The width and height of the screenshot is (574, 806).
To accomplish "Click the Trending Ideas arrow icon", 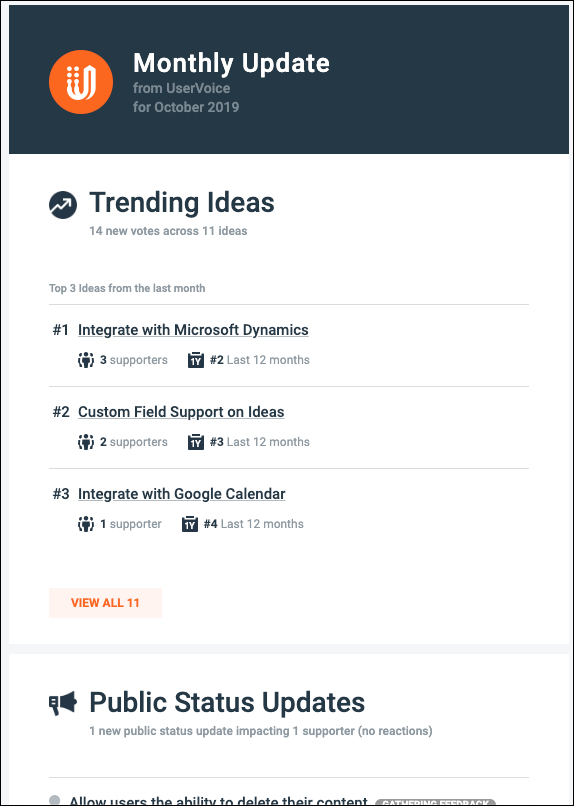I will pyautogui.click(x=63, y=205).
